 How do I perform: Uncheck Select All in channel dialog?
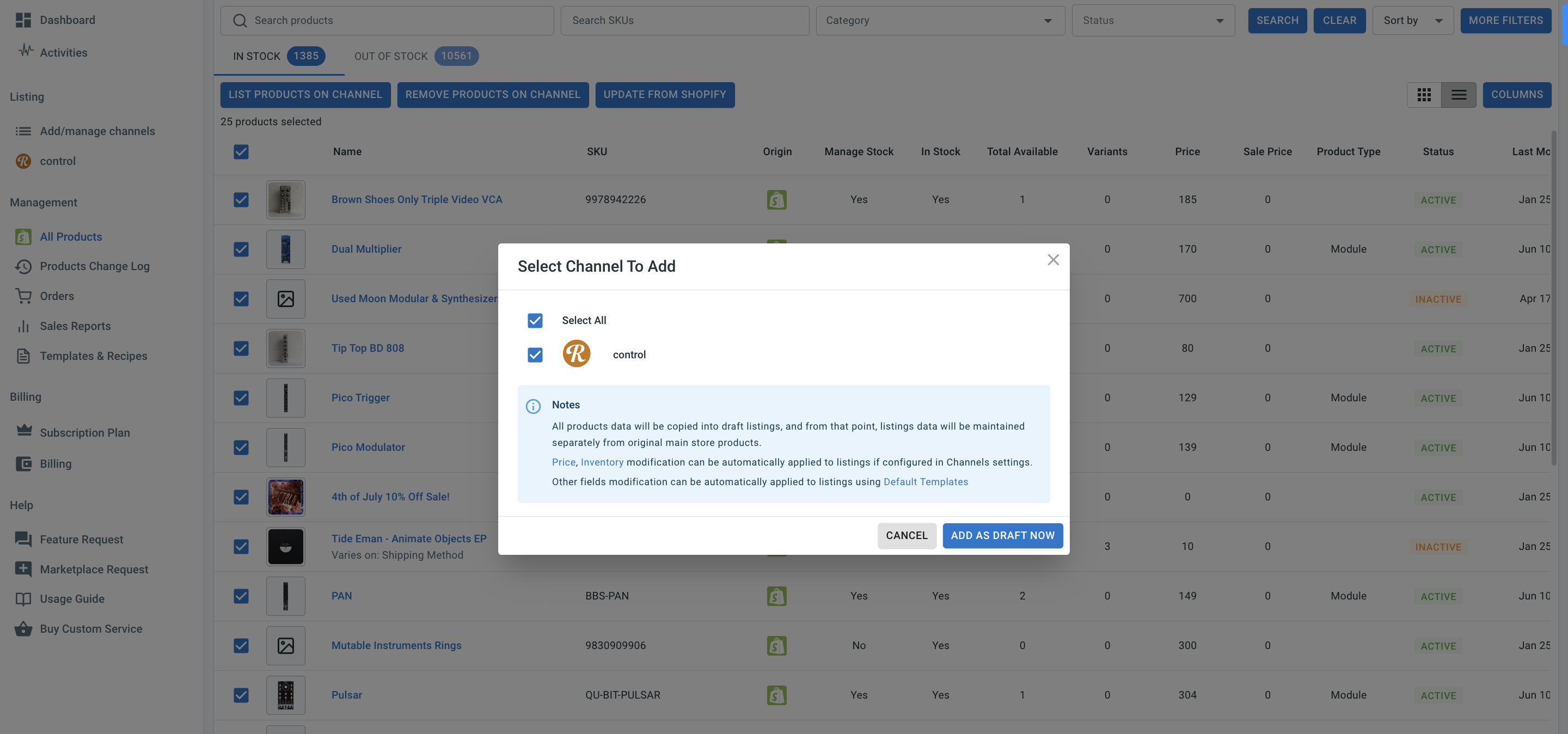[535, 320]
